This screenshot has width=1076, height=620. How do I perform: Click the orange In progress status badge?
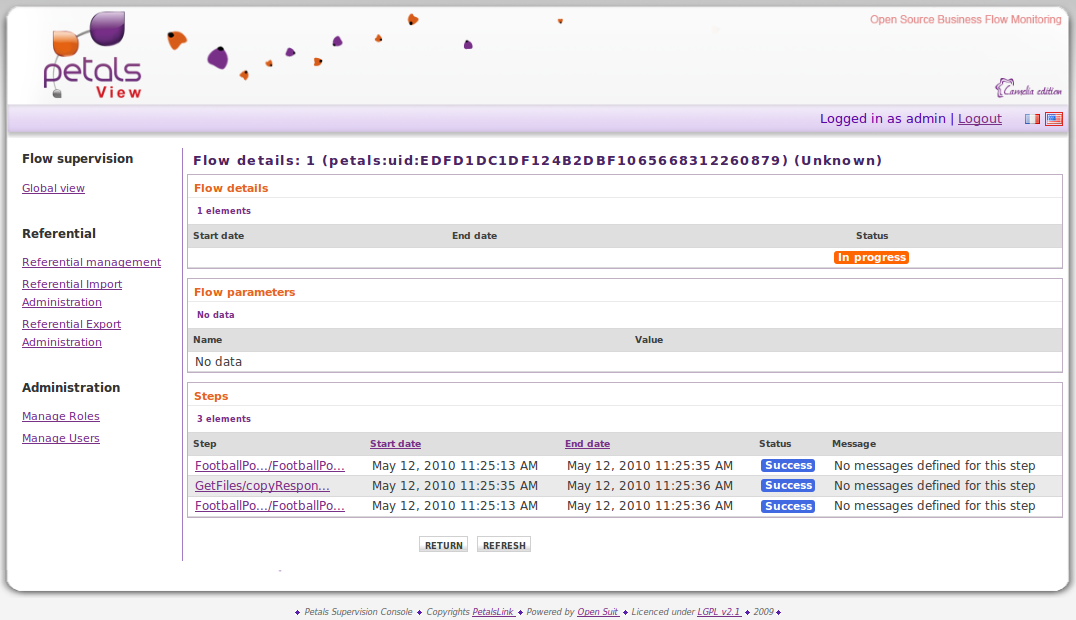(871, 258)
